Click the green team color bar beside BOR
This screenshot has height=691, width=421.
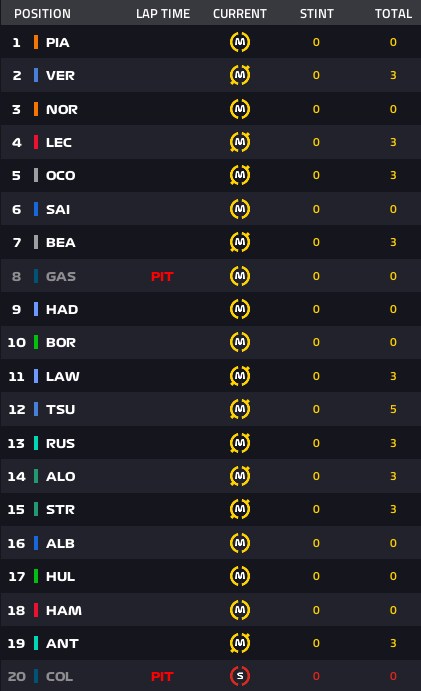(x=36, y=342)
